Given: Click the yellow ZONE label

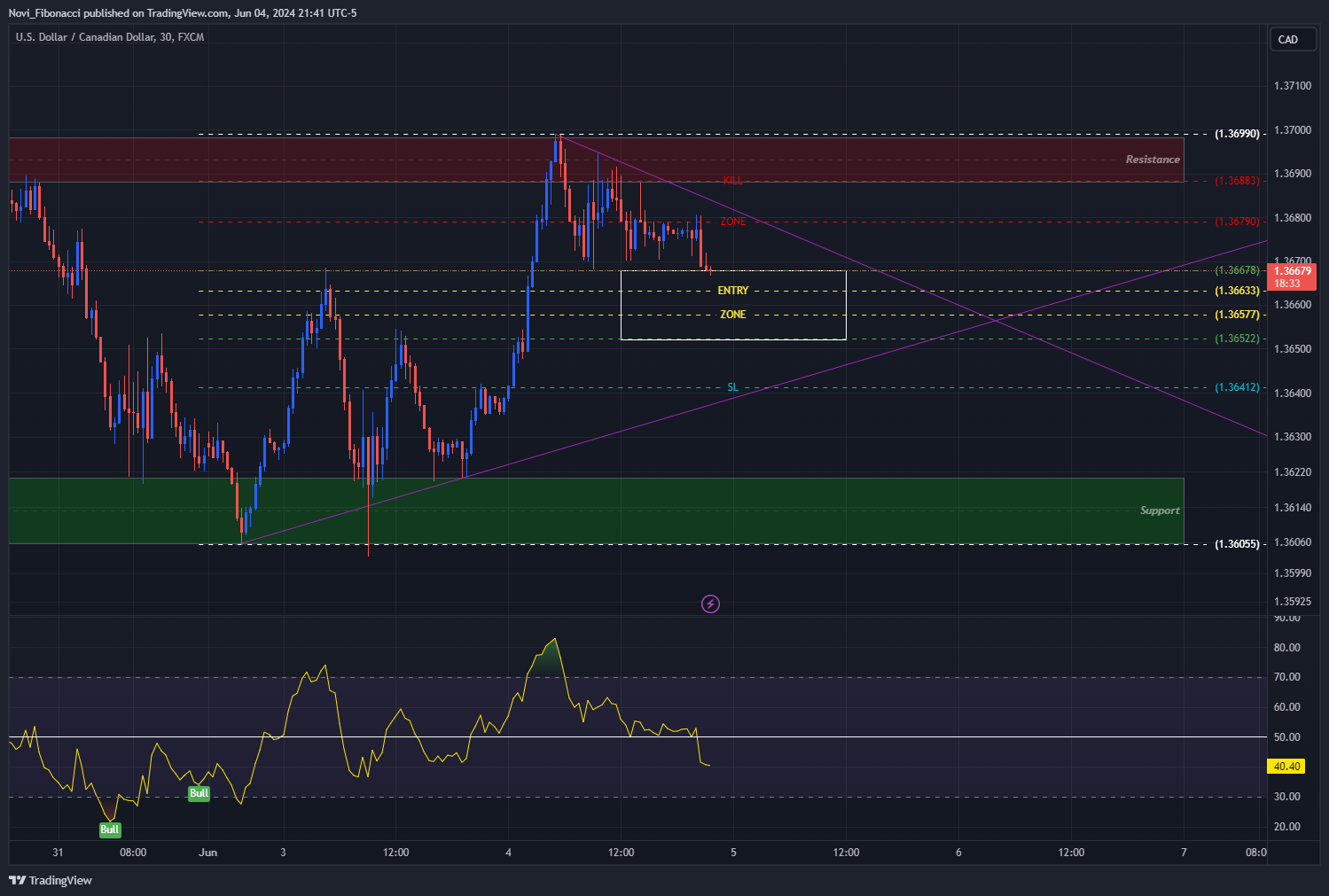Looking at the screenshot, I should [x=733, y=315].
